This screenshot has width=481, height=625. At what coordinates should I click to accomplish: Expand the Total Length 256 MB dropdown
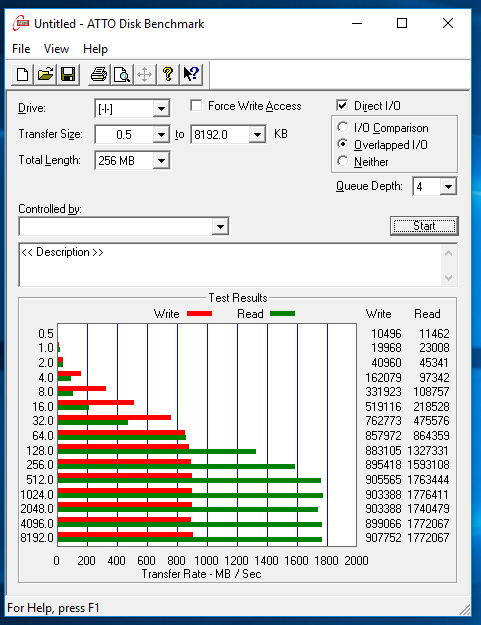point(161,161)
